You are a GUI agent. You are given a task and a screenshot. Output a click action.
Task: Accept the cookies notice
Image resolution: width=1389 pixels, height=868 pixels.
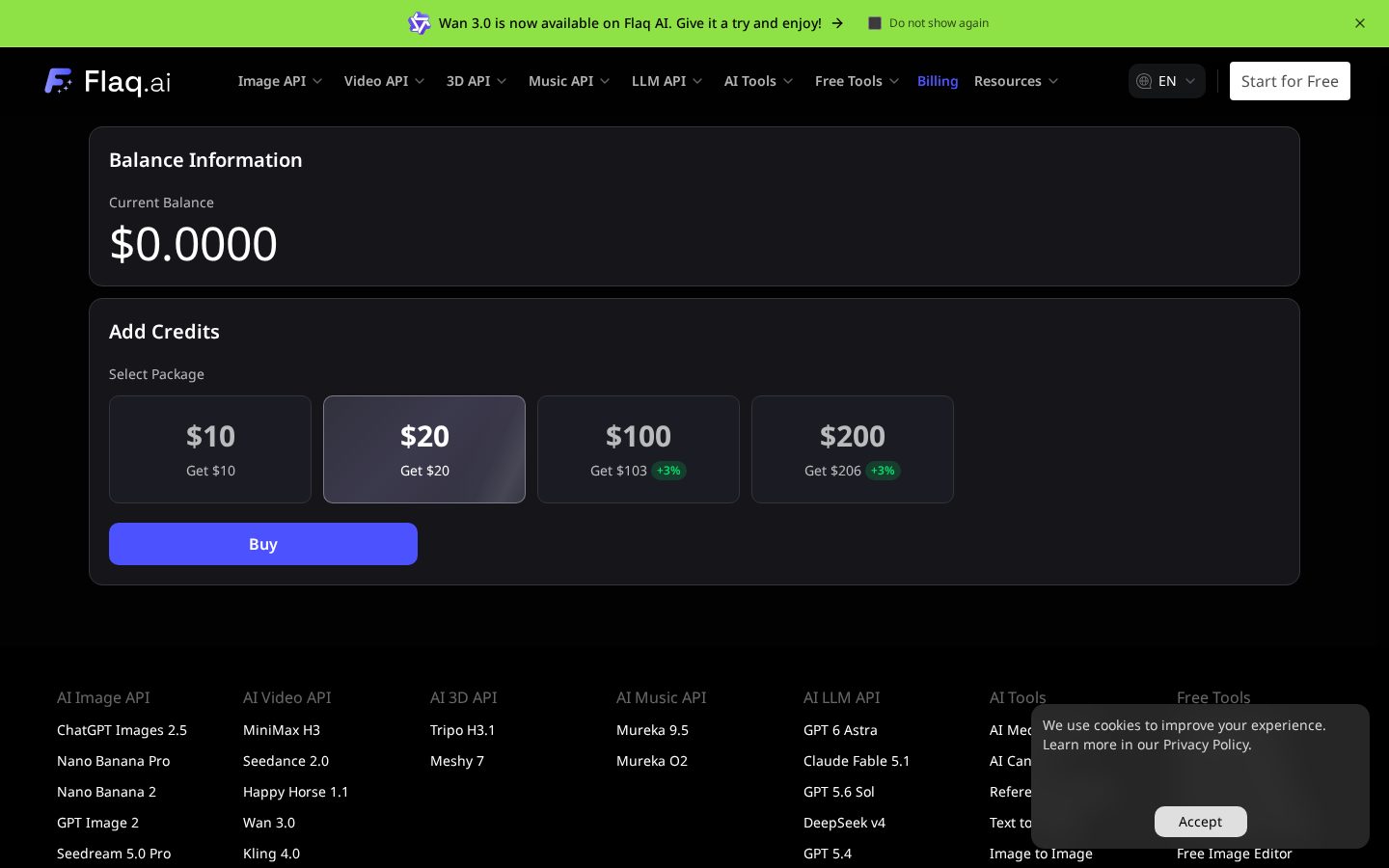1201,822
